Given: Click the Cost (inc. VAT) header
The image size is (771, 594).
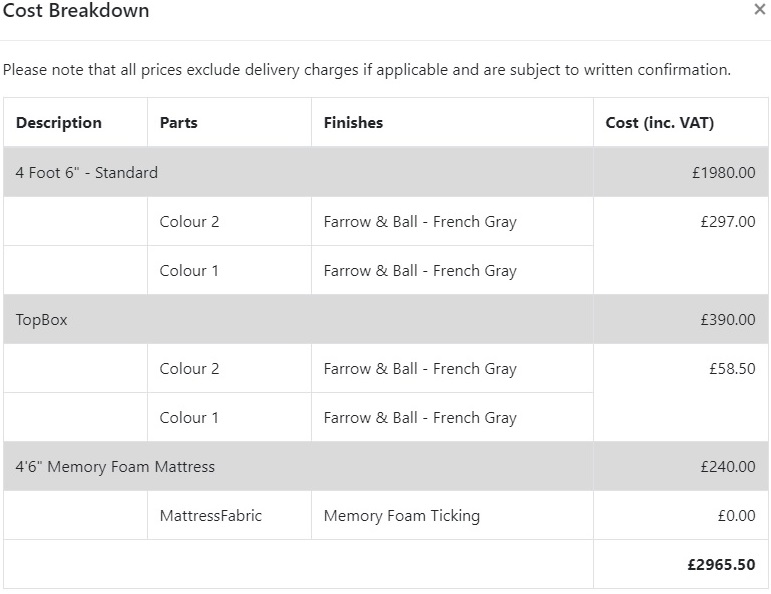Looking at the screenshot, I should click(660, 123).
